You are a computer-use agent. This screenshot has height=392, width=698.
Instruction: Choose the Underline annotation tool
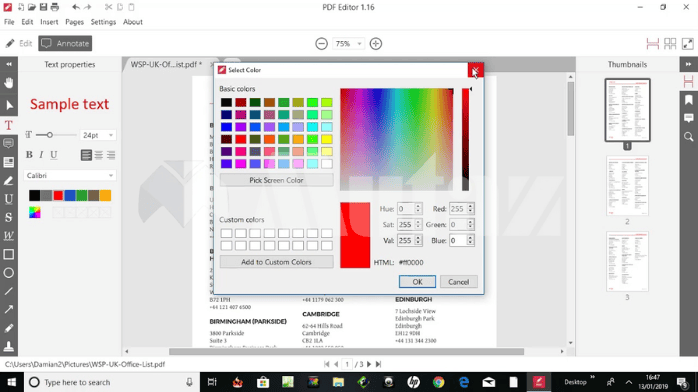point(8,199)
